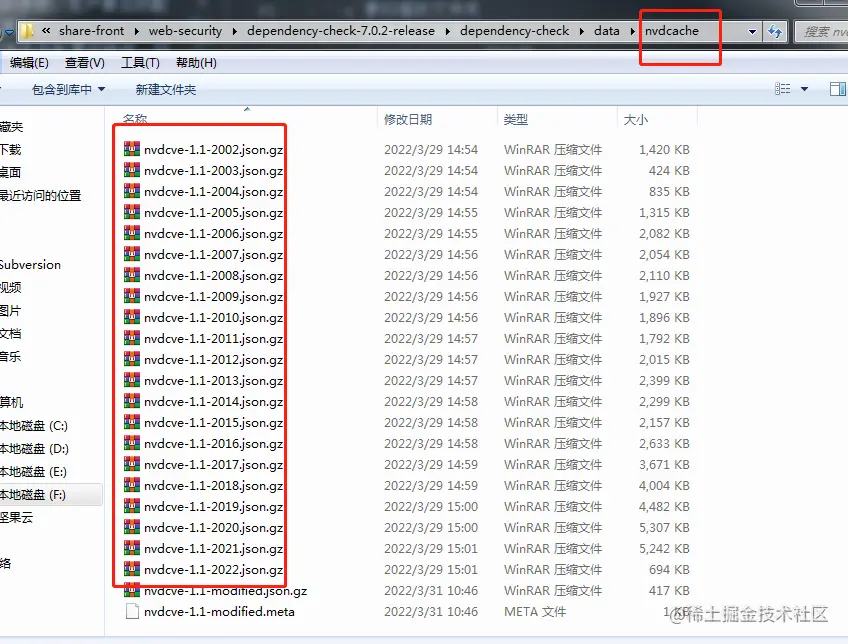The height and width of the screenshot is (644, 848).
Task: Open 最近访问的位置 in sidebar
Action: [x=40, y=195]
